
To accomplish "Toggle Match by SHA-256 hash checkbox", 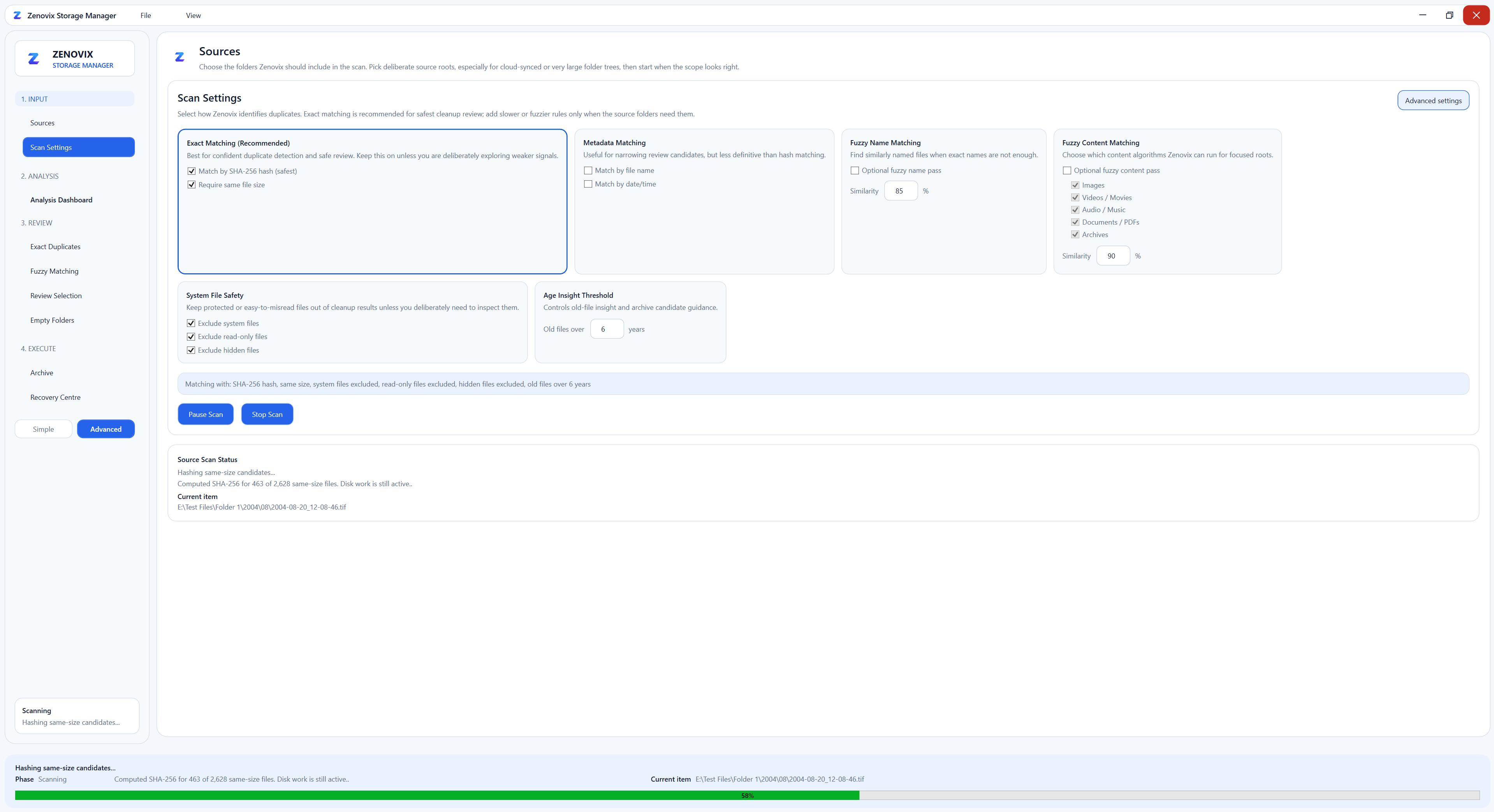I will click(192, 171).
